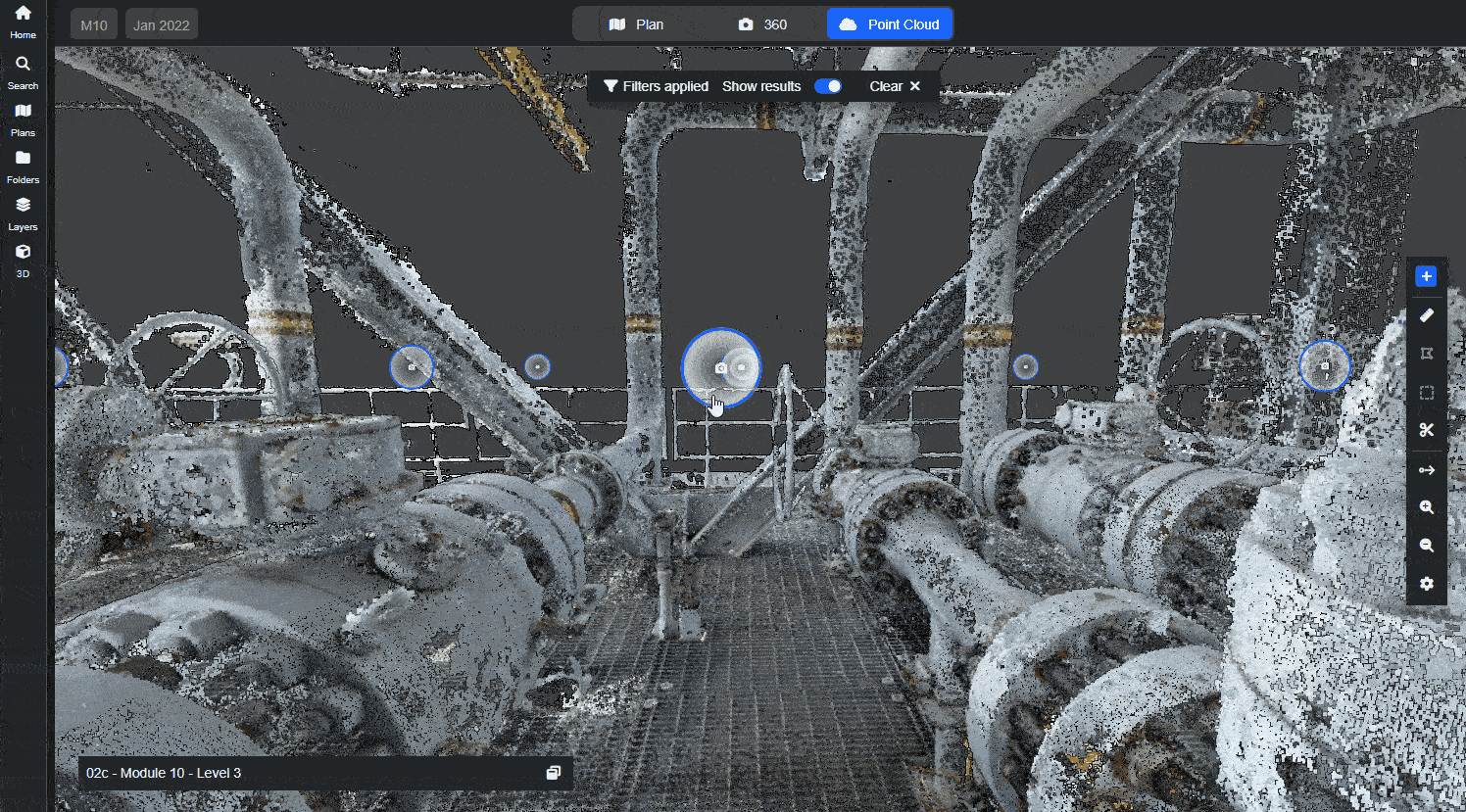Zoom out with the magnifier minus
Screen dimensions: 1466x812
click(1426, 546)
